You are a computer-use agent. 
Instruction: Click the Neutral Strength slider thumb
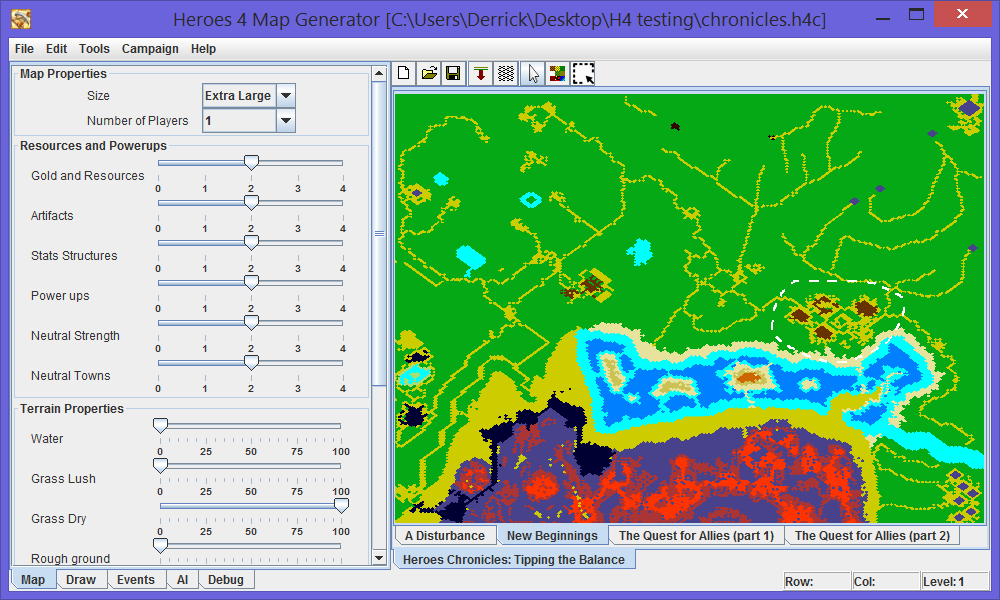pos(251,323)
